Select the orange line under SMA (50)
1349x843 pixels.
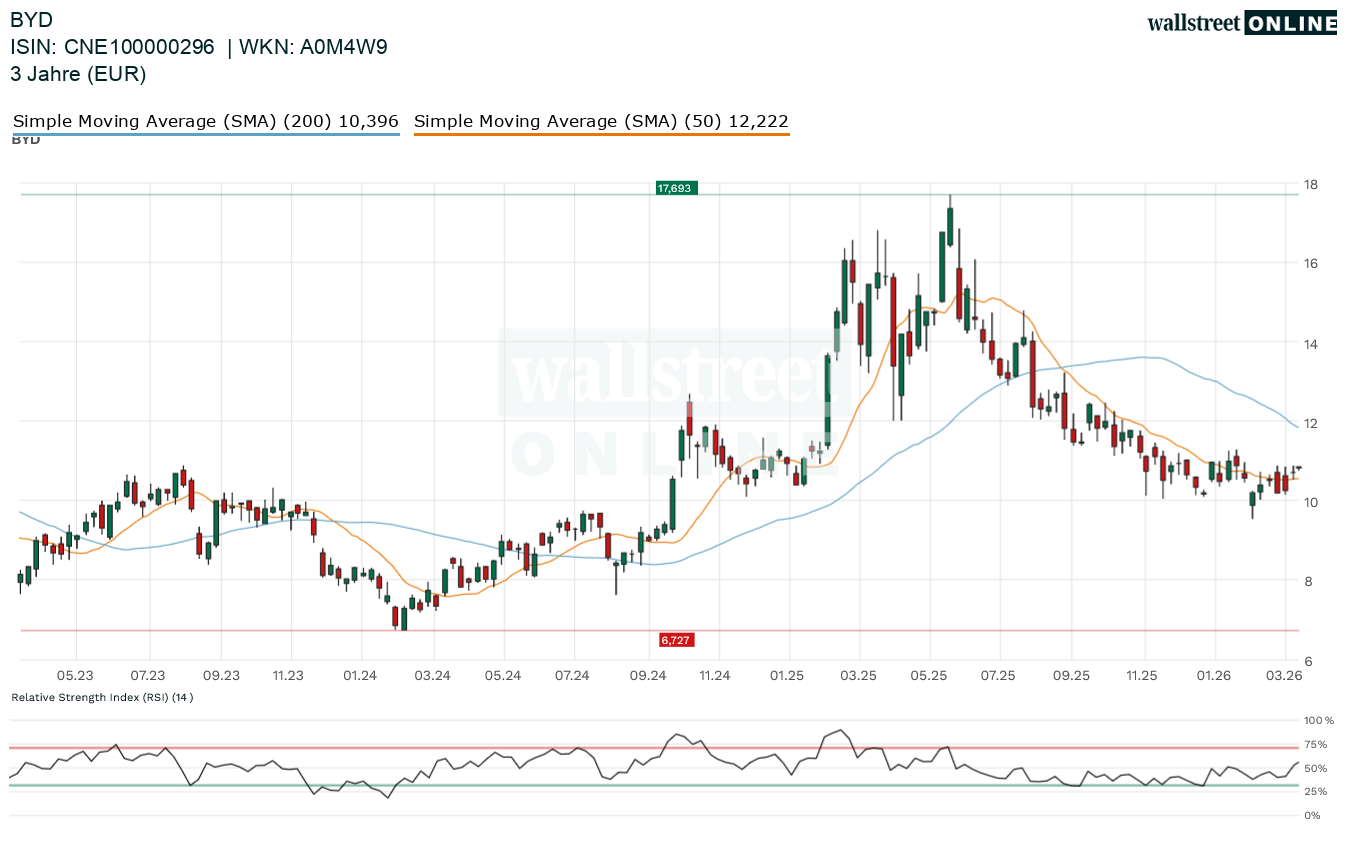point(601,134)
